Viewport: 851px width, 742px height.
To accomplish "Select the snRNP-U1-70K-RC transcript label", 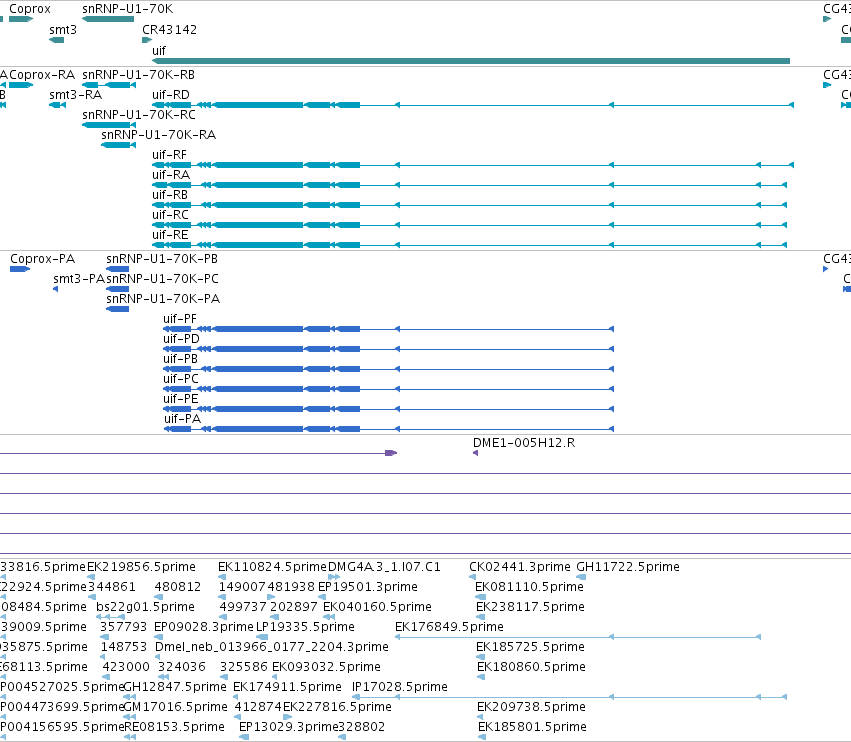I will (139, 115).
